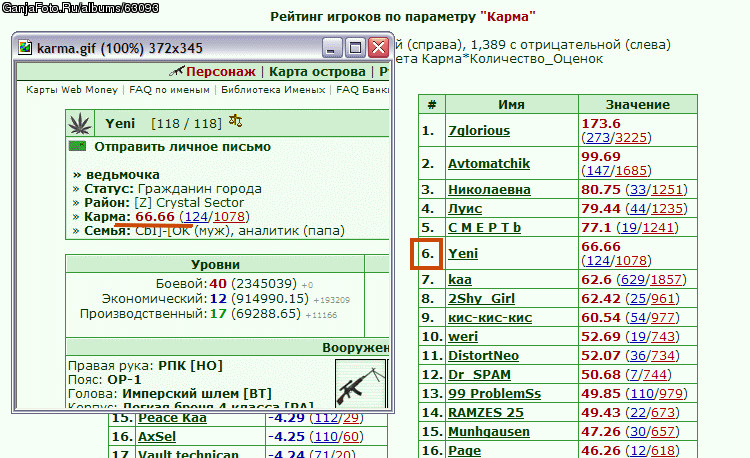The image size is (750, 458).
Task: Open Николаевна player profile
Action: click(489, 190)
